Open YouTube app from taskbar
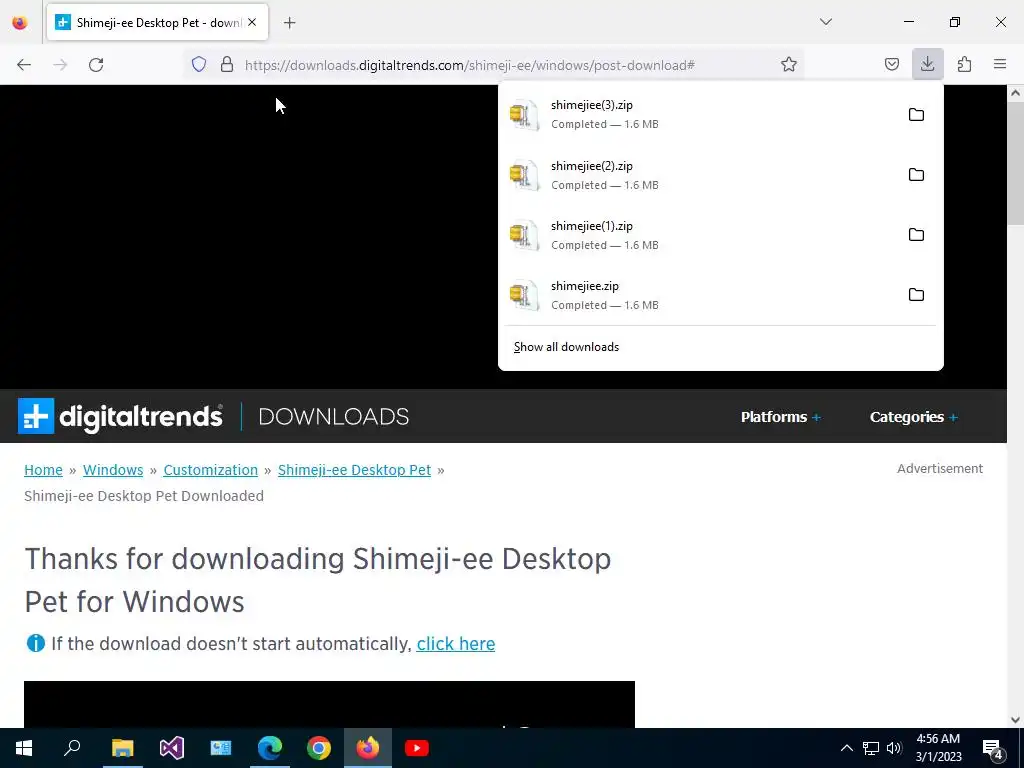This screenshot has height=768, width=1024. coord(417,748)
